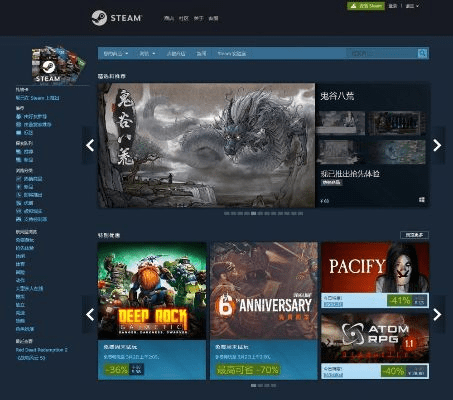Click the Browse More button above special offers
This screenshot has width=453, height=400.
tap(414, 235)
